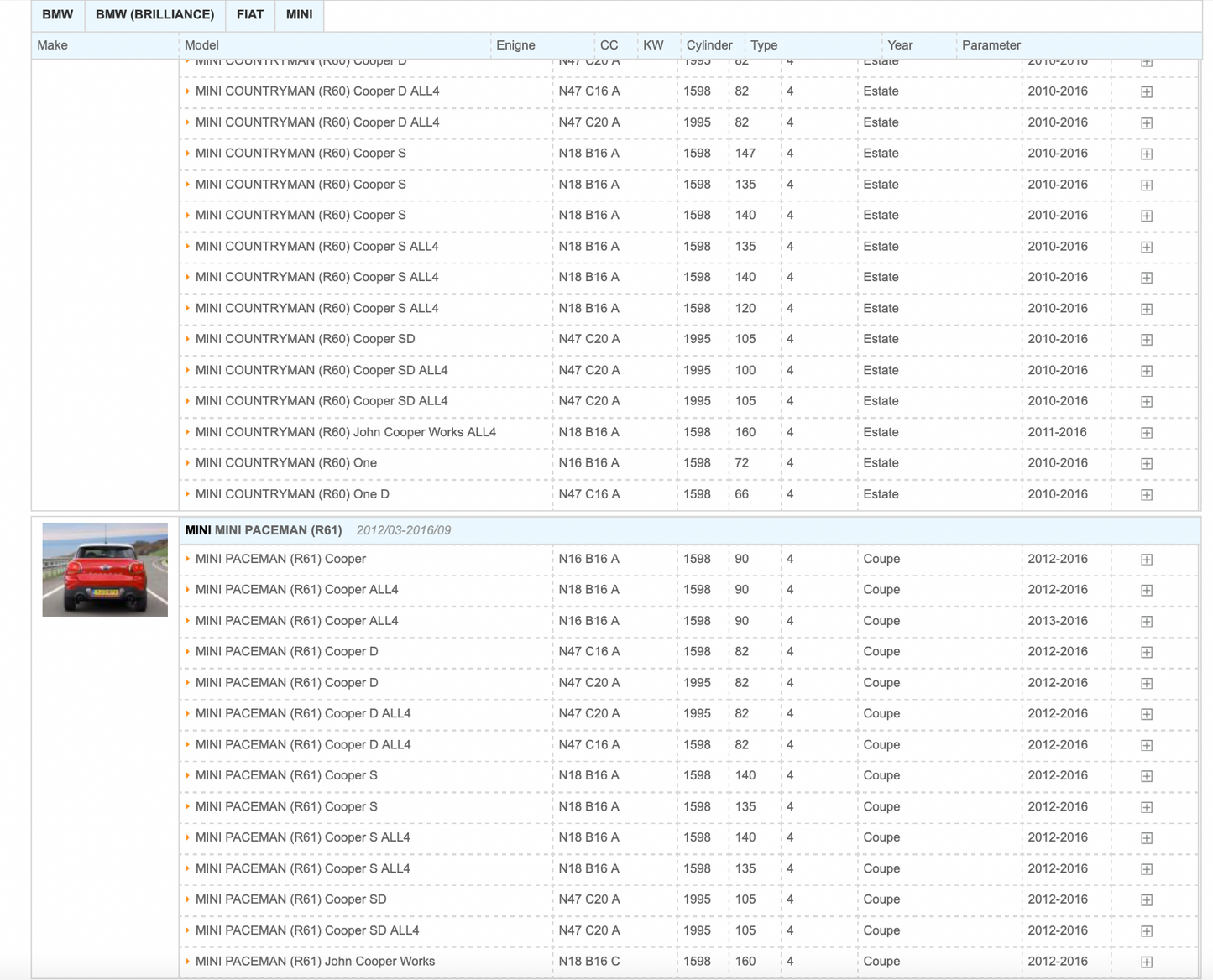Screen dimensions: 1213x980
Task: Click the Cylinder column header
Action: [709, 45]
